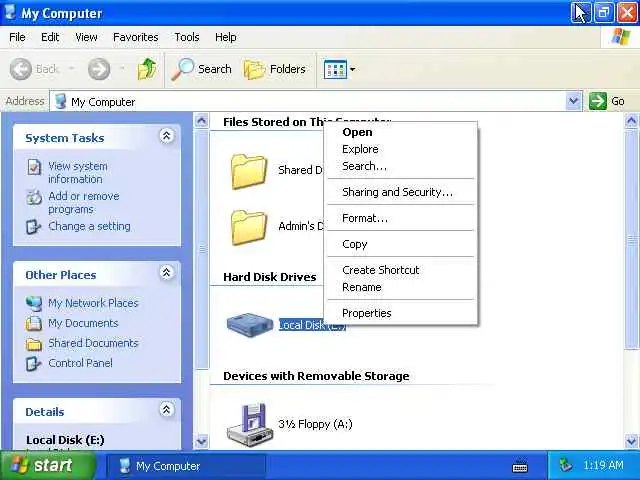The height and width of the screenshot is (480, 640).
Task: Open the Forward history dropdown arrow
Action: pos(122,69)
